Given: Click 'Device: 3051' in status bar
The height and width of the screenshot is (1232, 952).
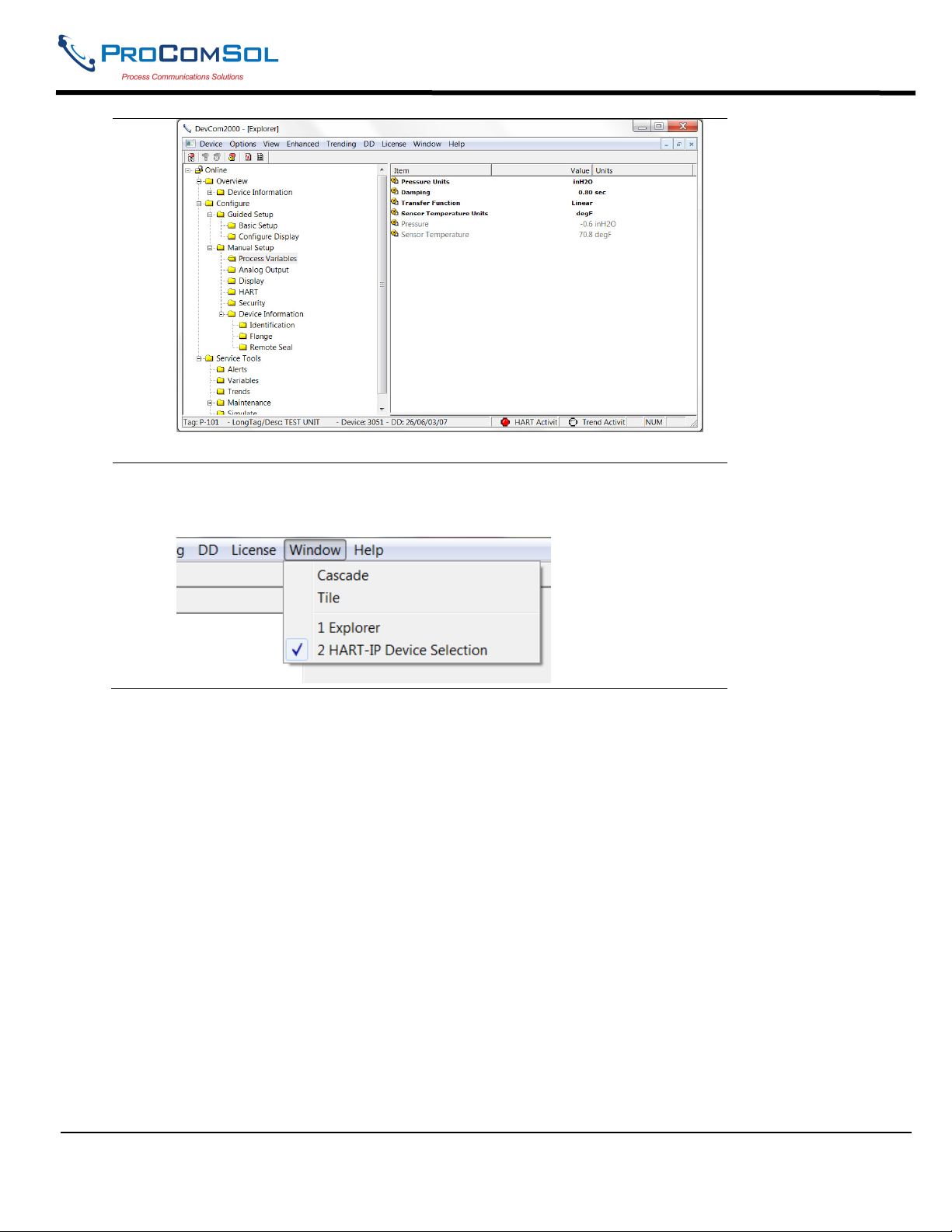Looking at the screenshot, I should [x=362, y=422].
